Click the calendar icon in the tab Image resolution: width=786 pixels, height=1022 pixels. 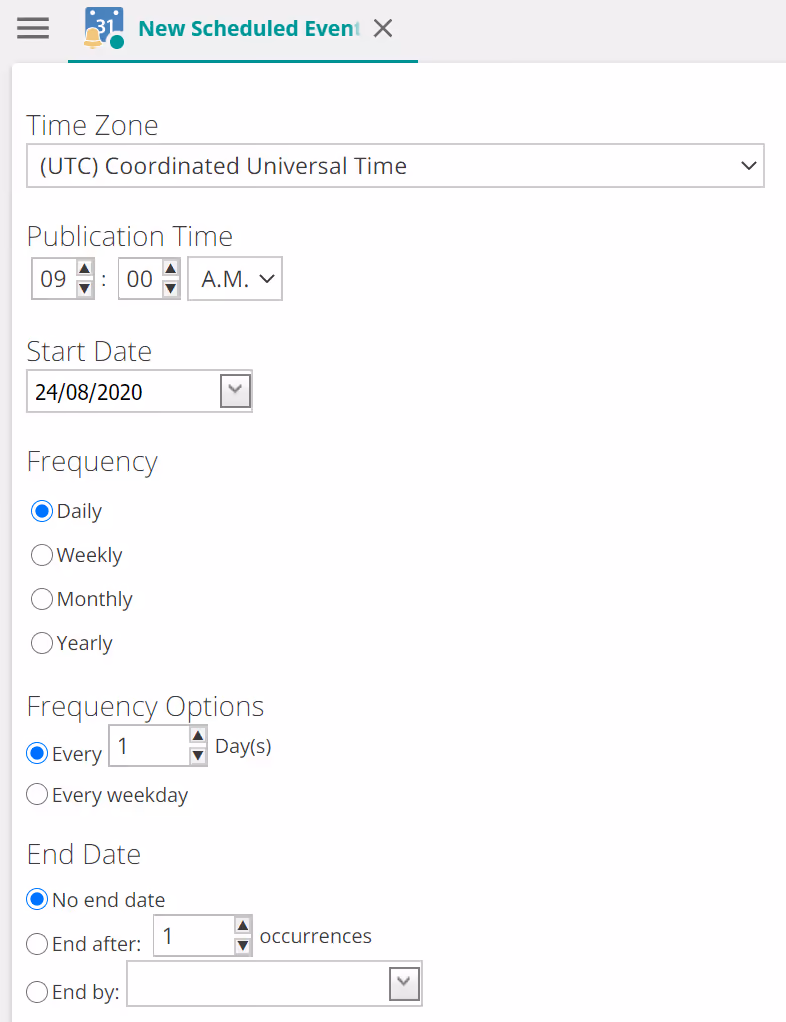click(x=104, y=28)
